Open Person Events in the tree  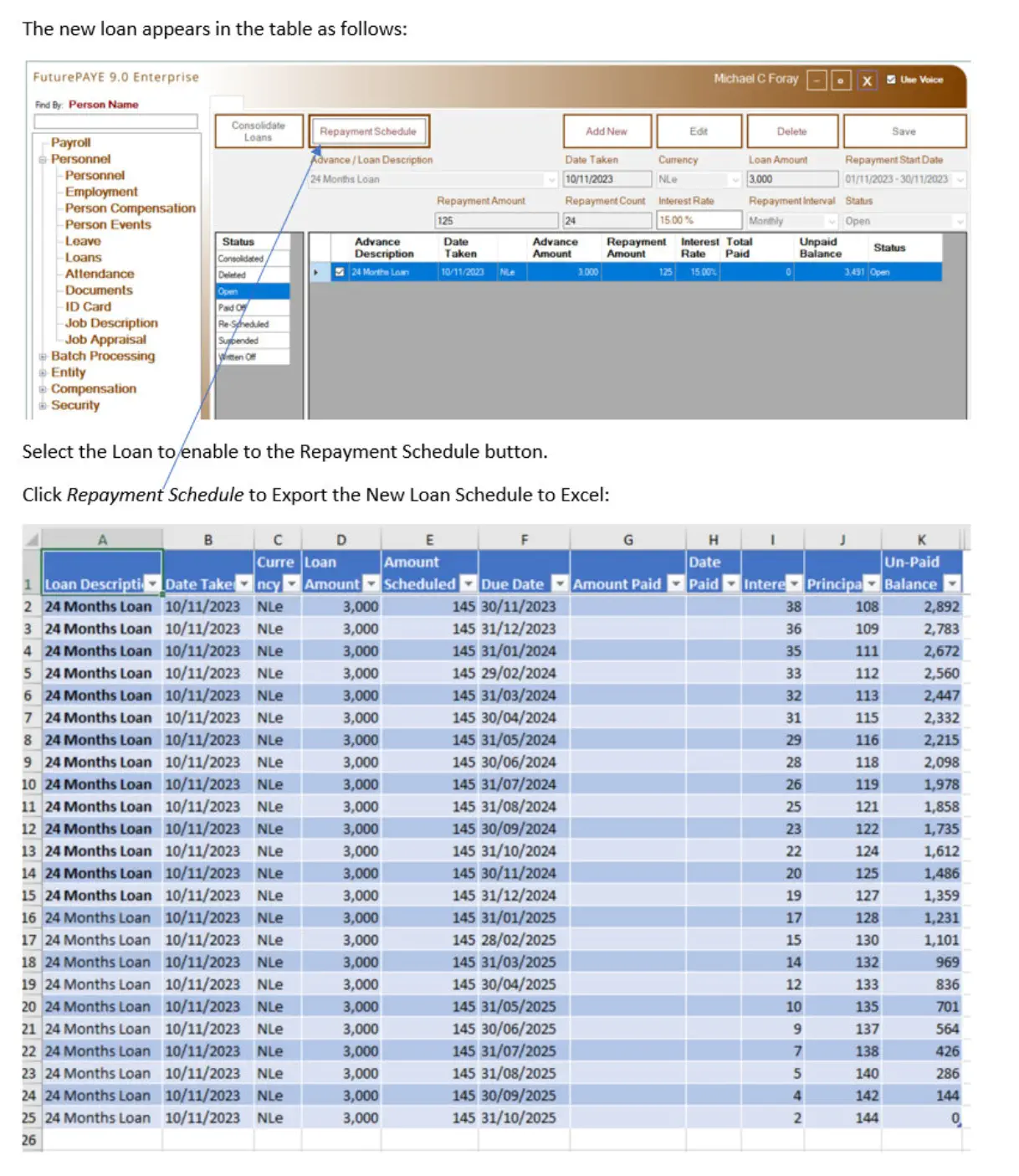pos(108,224)
